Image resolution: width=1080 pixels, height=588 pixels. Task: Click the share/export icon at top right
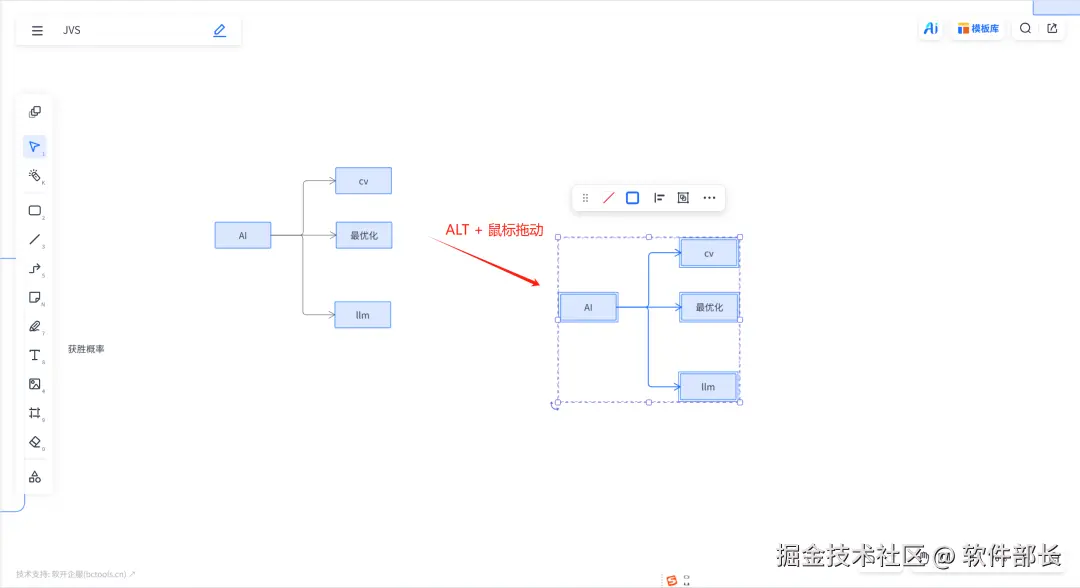pos(1052,28)
